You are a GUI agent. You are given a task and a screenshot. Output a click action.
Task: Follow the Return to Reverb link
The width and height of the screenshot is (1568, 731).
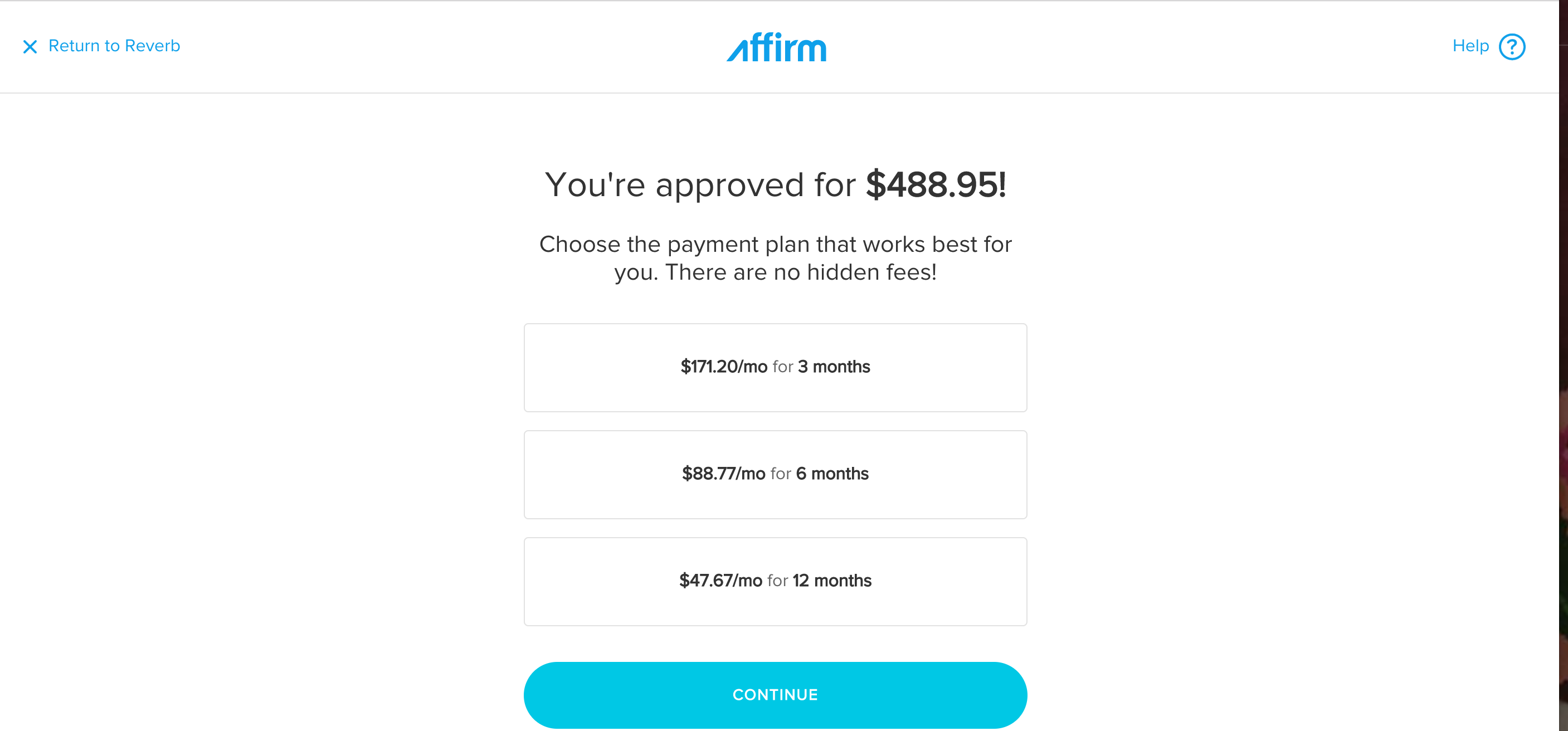click(114, 46)
